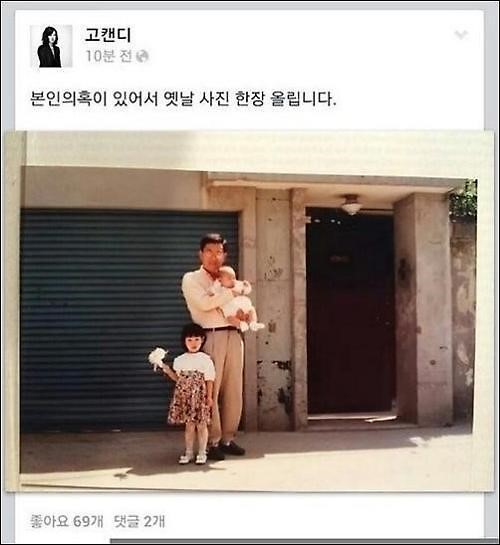The image size is (500, 545).
Task: Open the 고캔디 profile picture
Action: pyautogui.click(x=51, y=46)
